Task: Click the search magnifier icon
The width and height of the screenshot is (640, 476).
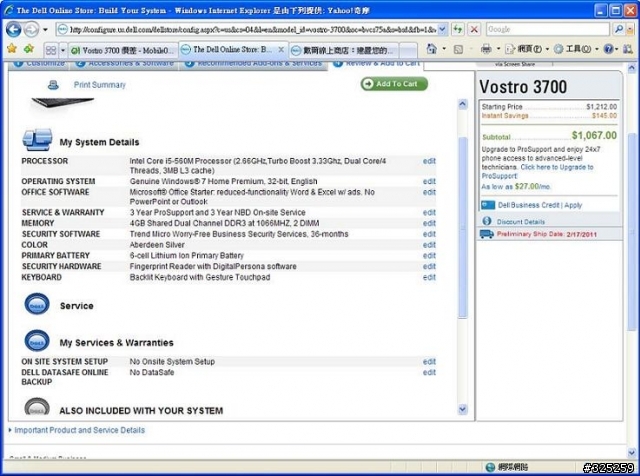Action: (x=619, y=29)
